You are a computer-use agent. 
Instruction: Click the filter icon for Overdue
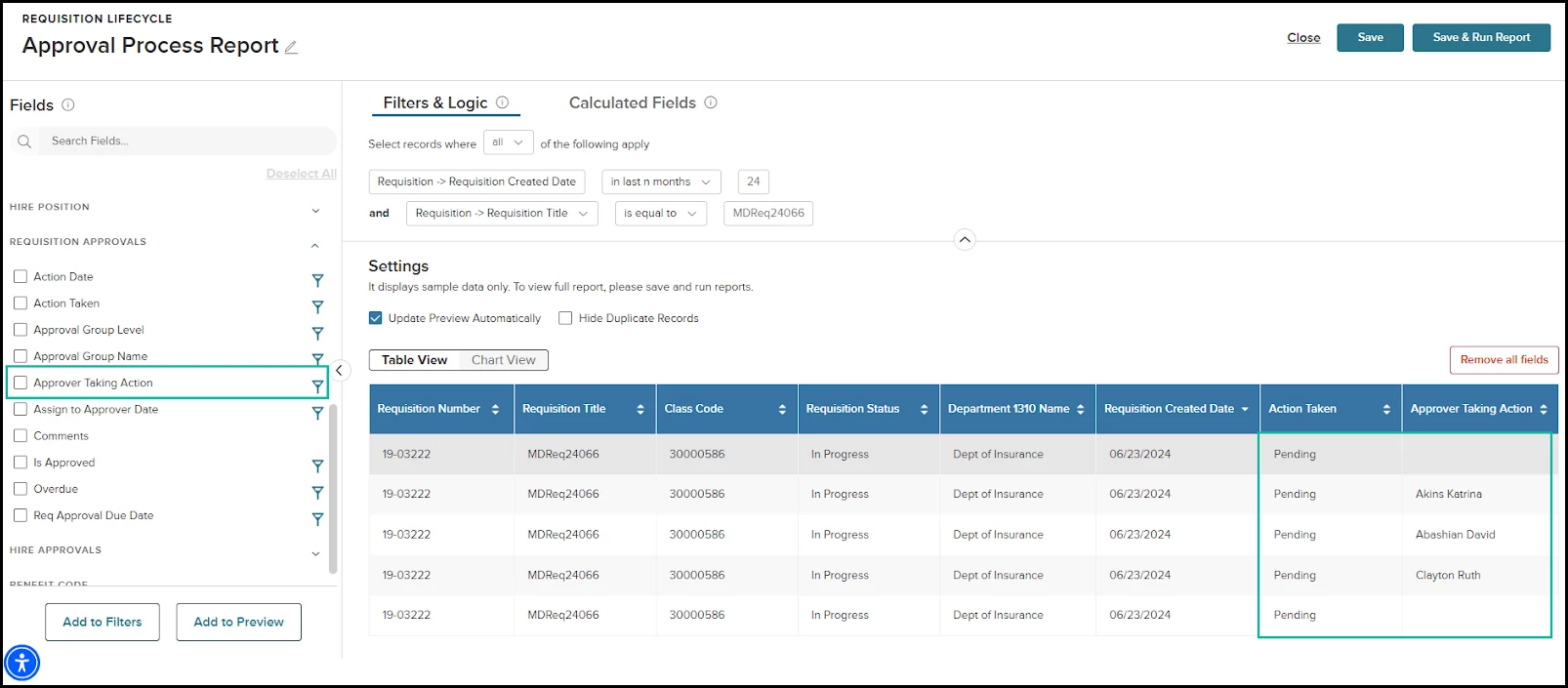pyautogui.click(x=317, y=492)
